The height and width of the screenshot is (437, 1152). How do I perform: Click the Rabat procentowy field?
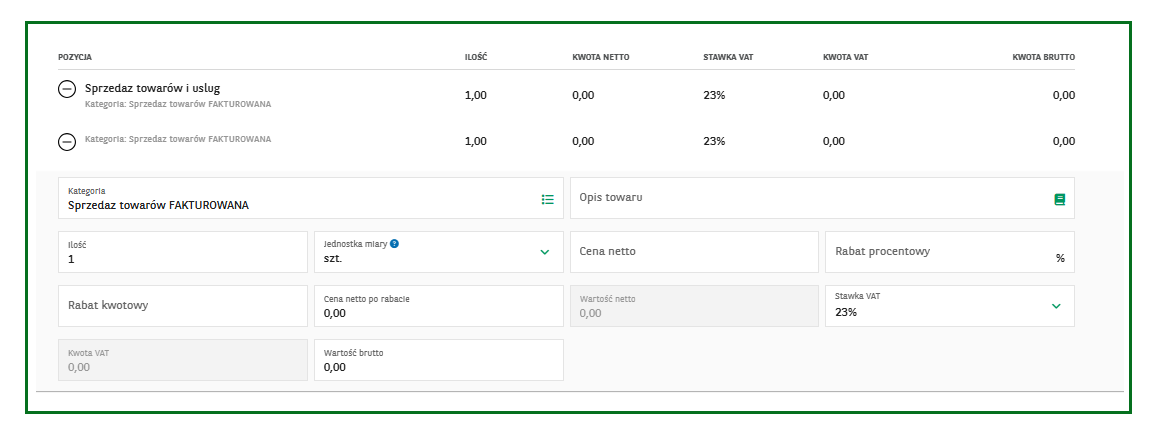pyautogui.click(x=950, y=252)
